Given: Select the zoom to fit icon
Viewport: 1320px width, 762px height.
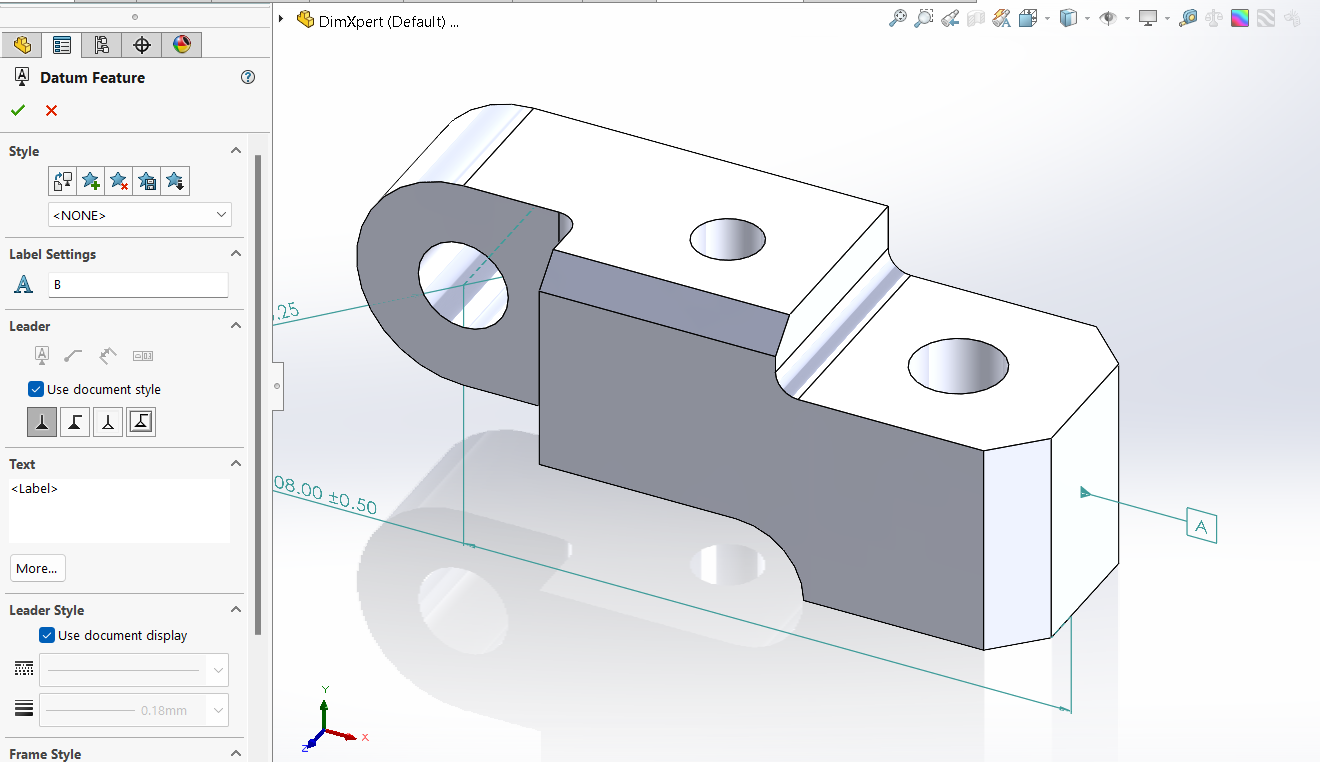Looking at the screenshot, I should point(899,18).
